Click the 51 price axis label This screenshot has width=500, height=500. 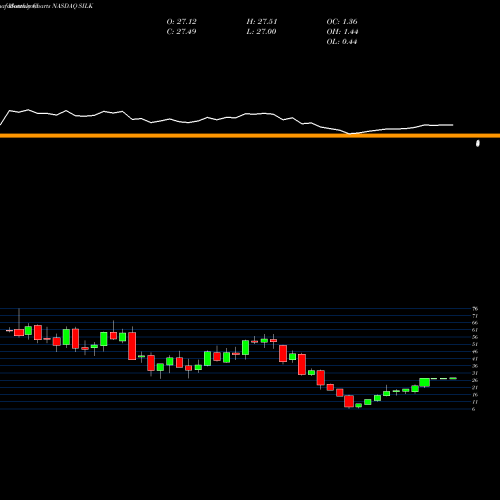point(475,344)
